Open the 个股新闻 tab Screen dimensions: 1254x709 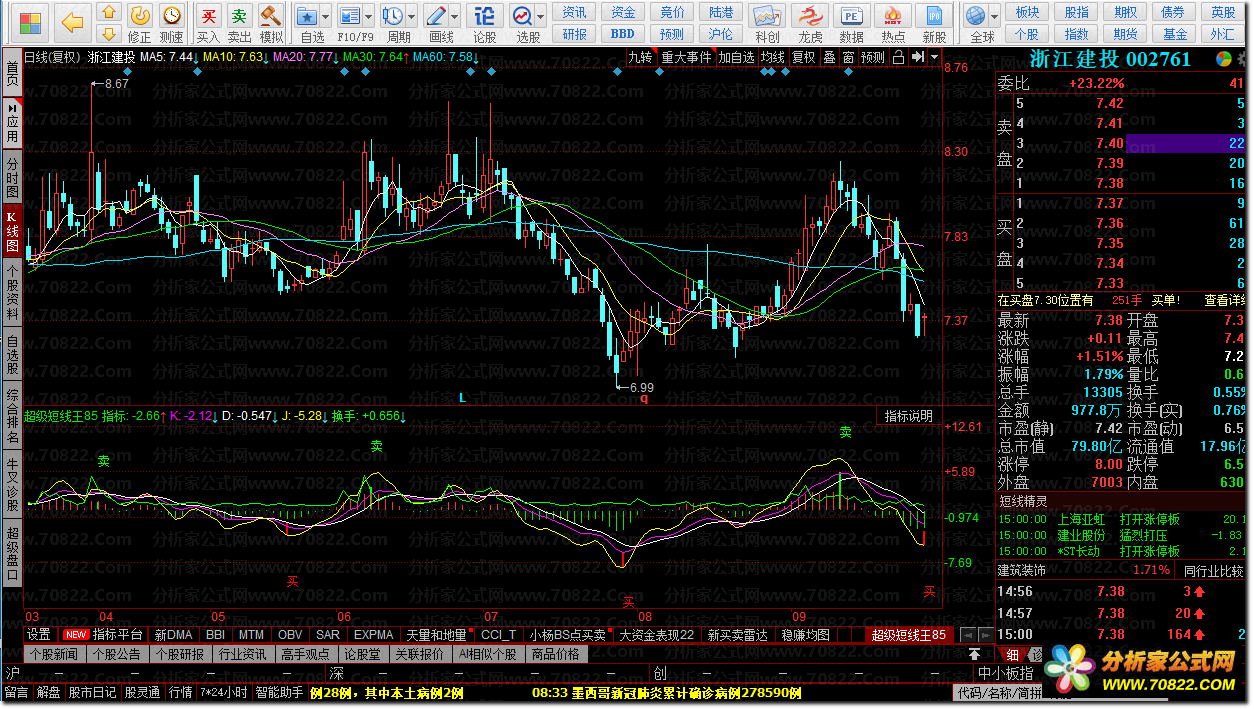coord(54,654)
